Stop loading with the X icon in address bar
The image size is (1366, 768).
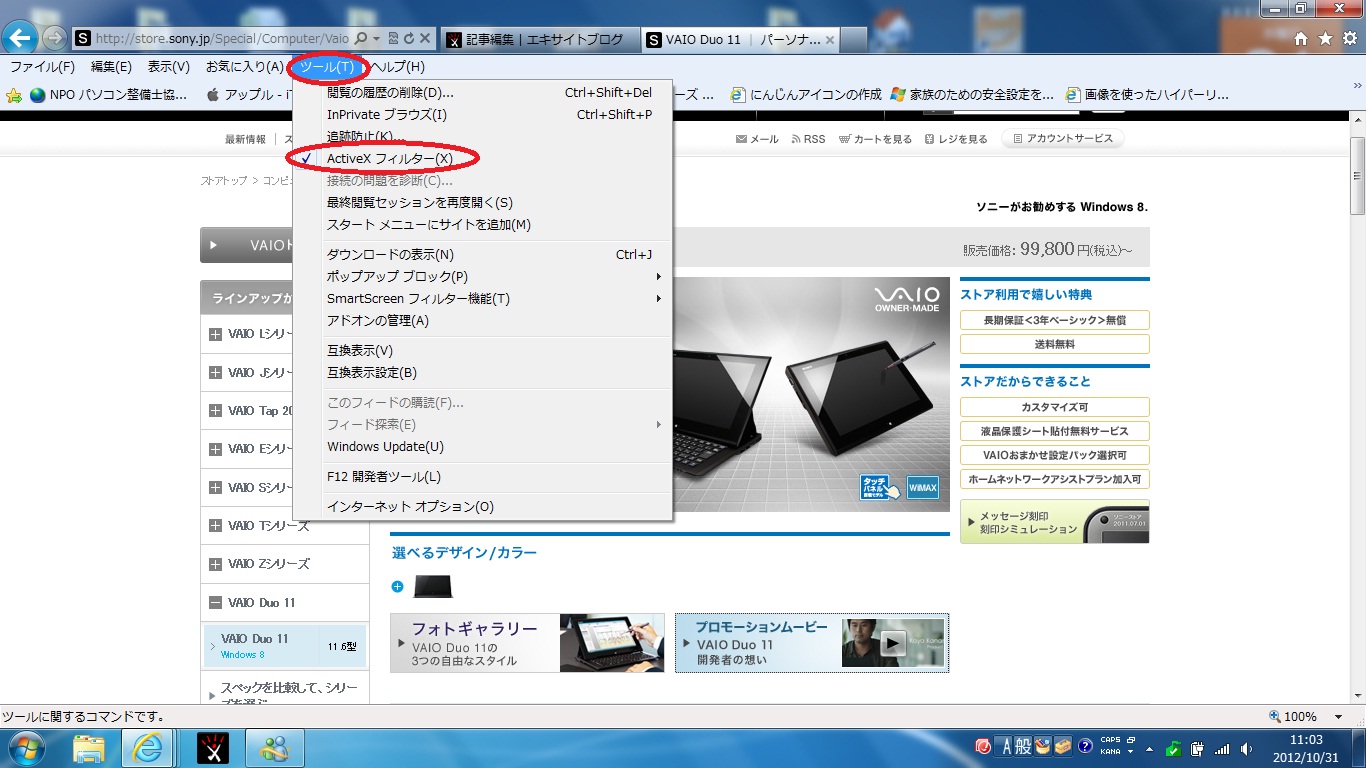click(425, 39)
